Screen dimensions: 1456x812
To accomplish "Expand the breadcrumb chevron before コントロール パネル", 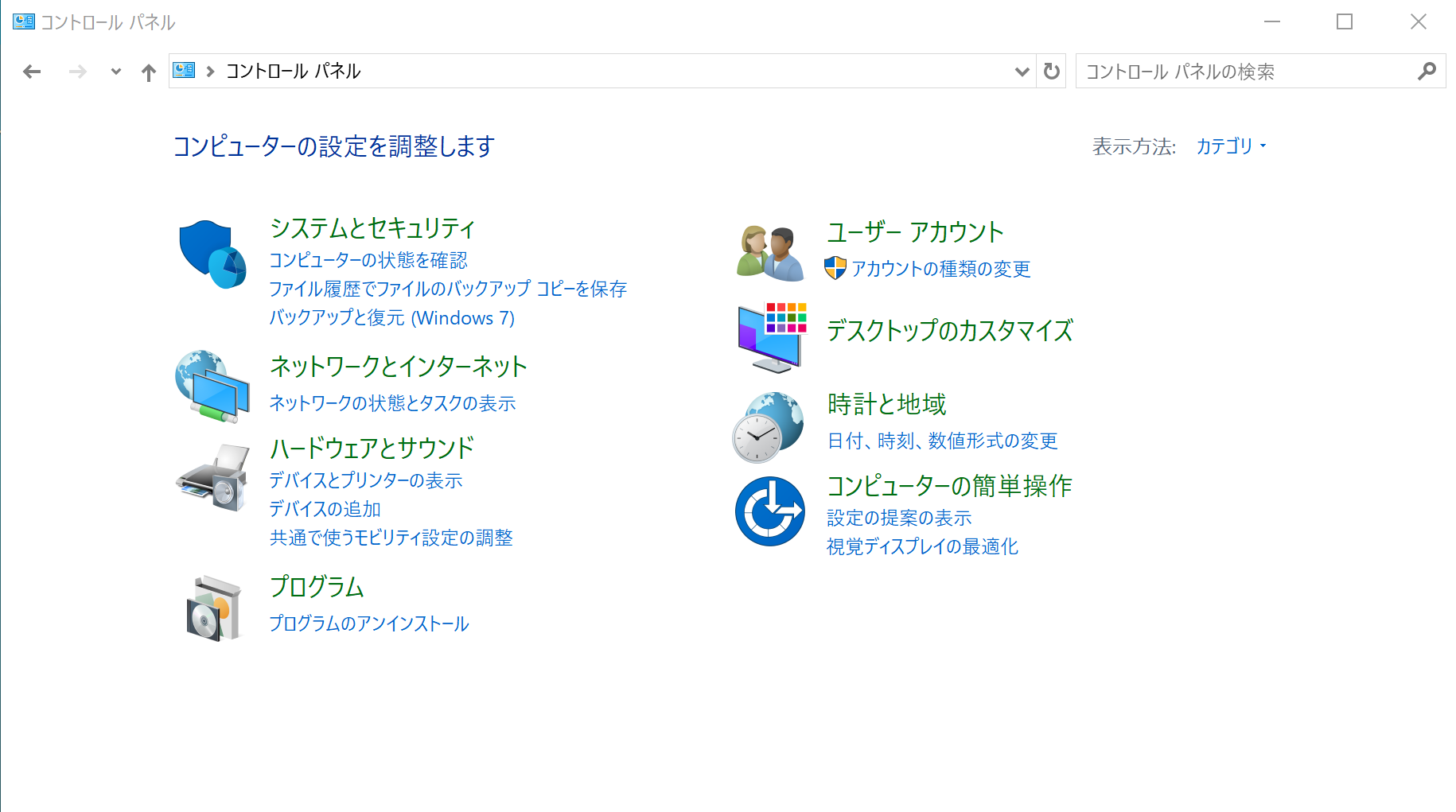I will [211, 72].
